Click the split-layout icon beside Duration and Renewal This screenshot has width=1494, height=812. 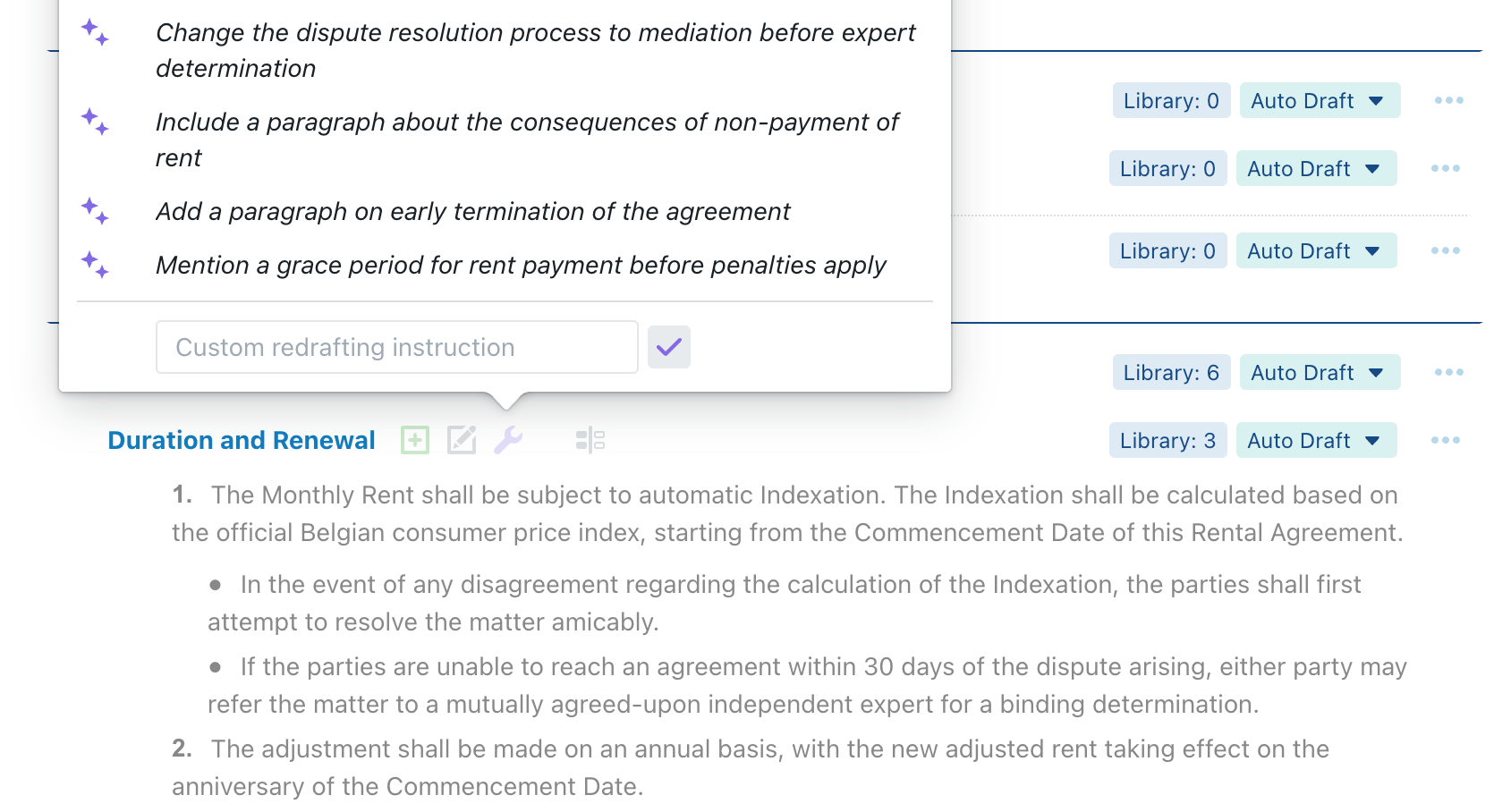pyautogui.click(x=590, y=440)
